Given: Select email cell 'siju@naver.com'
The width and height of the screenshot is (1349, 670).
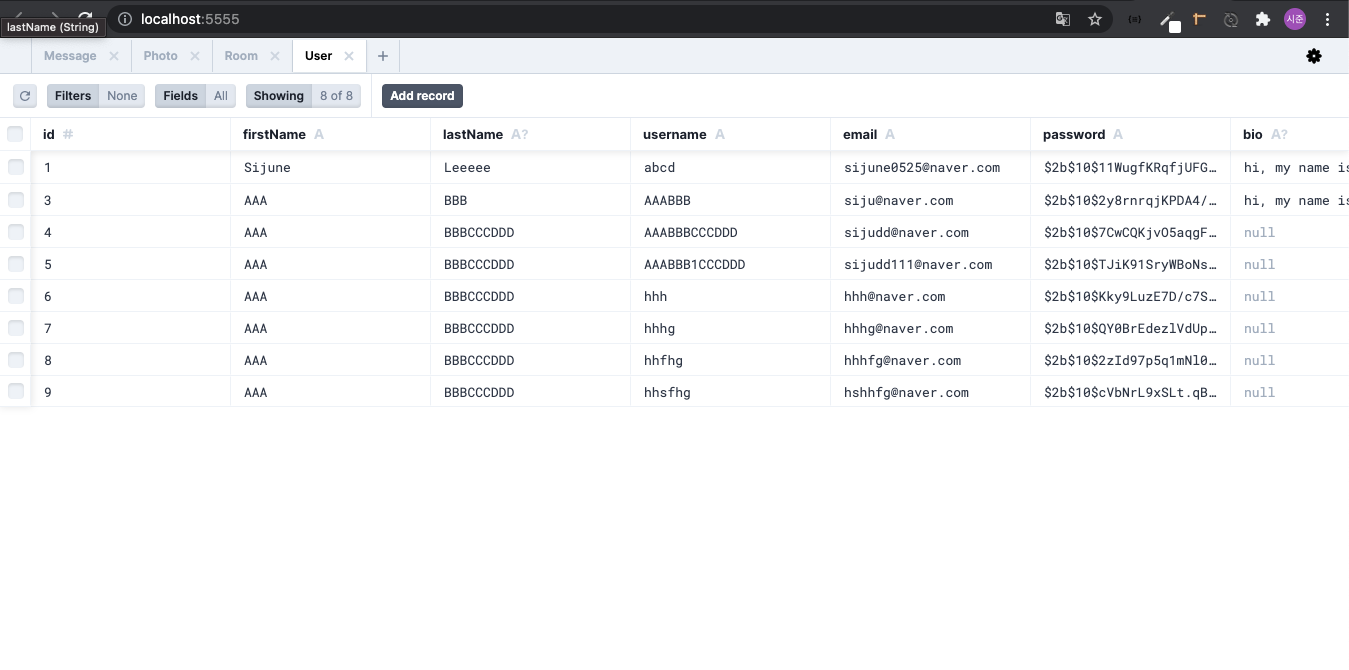Looking at the screenshot, I should point(931,200).
